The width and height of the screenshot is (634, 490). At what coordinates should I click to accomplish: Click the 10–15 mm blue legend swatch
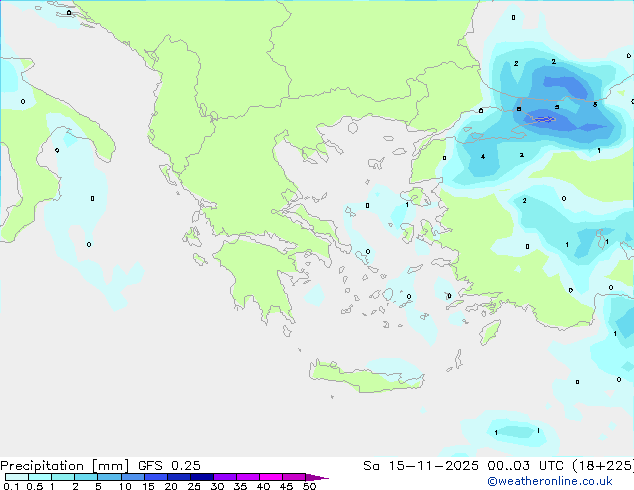[132, 477]
